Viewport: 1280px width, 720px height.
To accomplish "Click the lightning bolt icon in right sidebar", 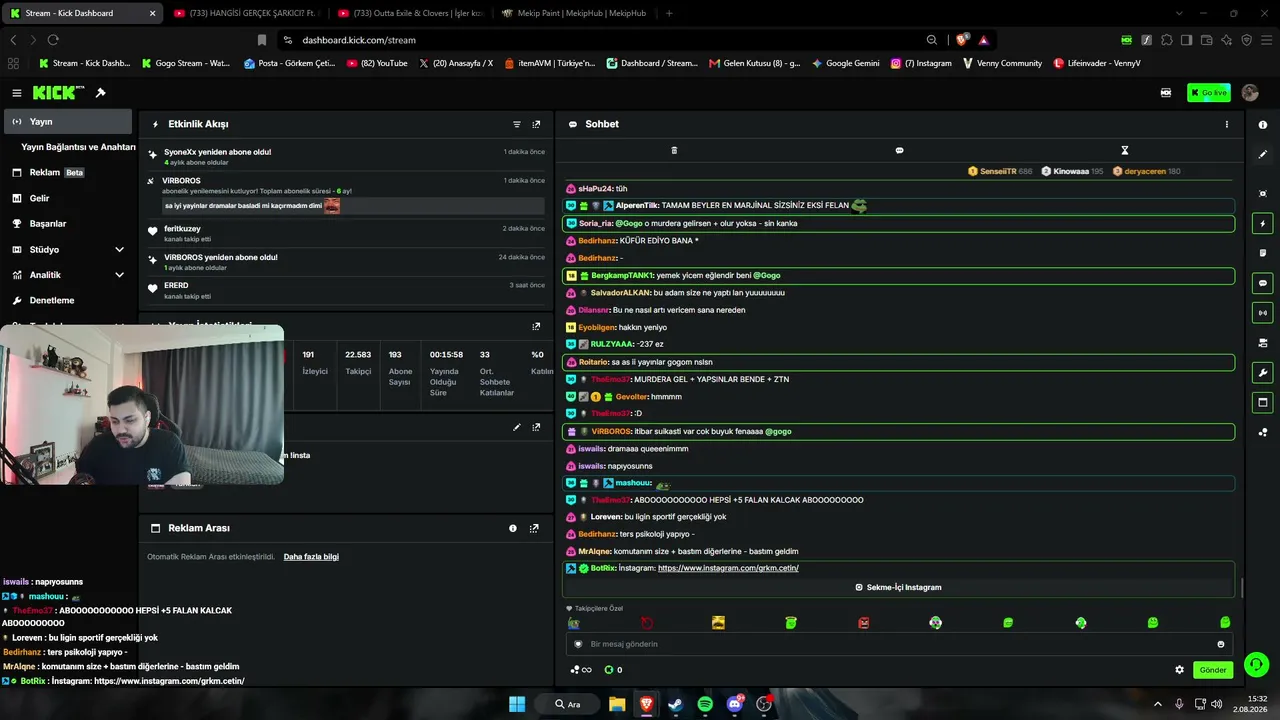I will pos(1263,223).
